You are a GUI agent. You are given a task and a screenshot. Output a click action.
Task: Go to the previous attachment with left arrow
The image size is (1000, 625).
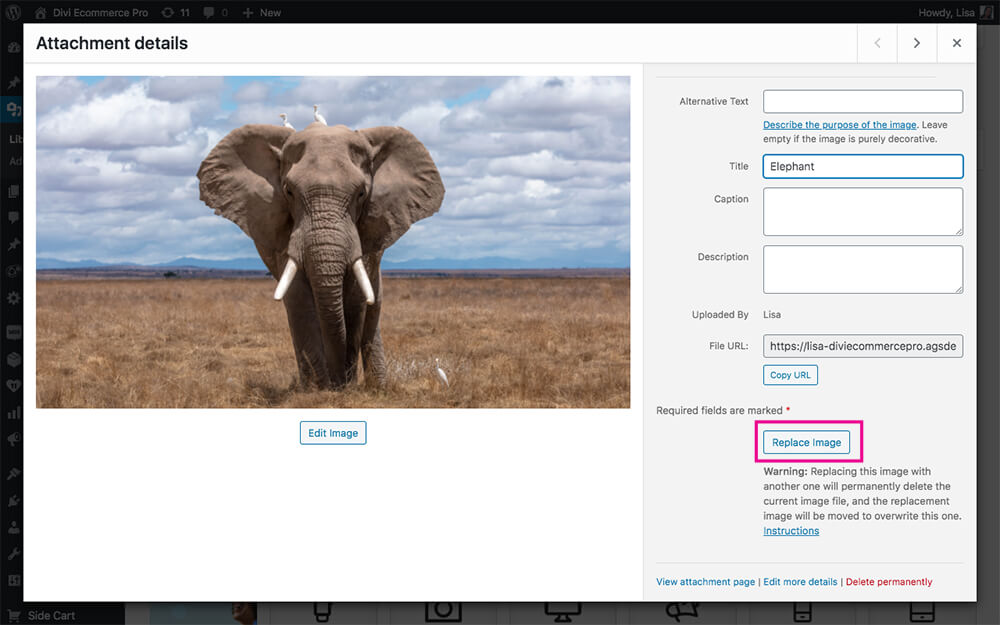(877, 43)
